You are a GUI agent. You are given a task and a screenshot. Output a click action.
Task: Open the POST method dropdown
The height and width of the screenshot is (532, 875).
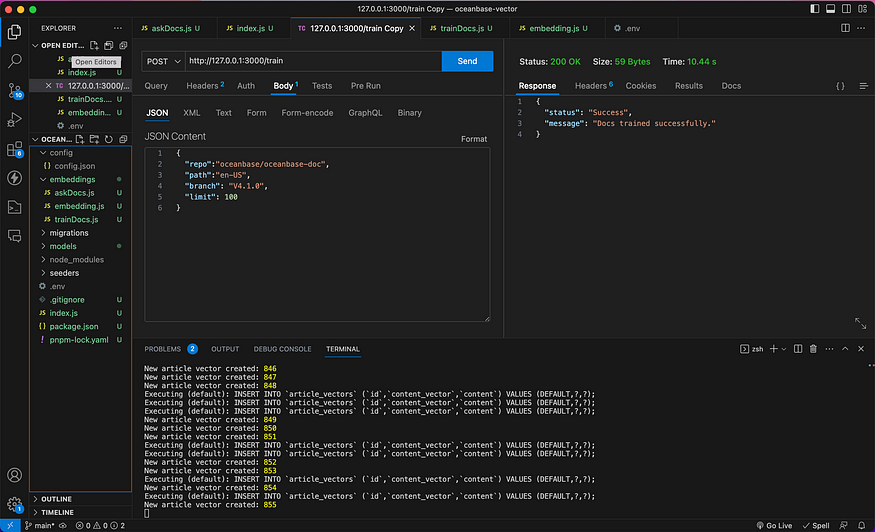(x=164, y=61)
